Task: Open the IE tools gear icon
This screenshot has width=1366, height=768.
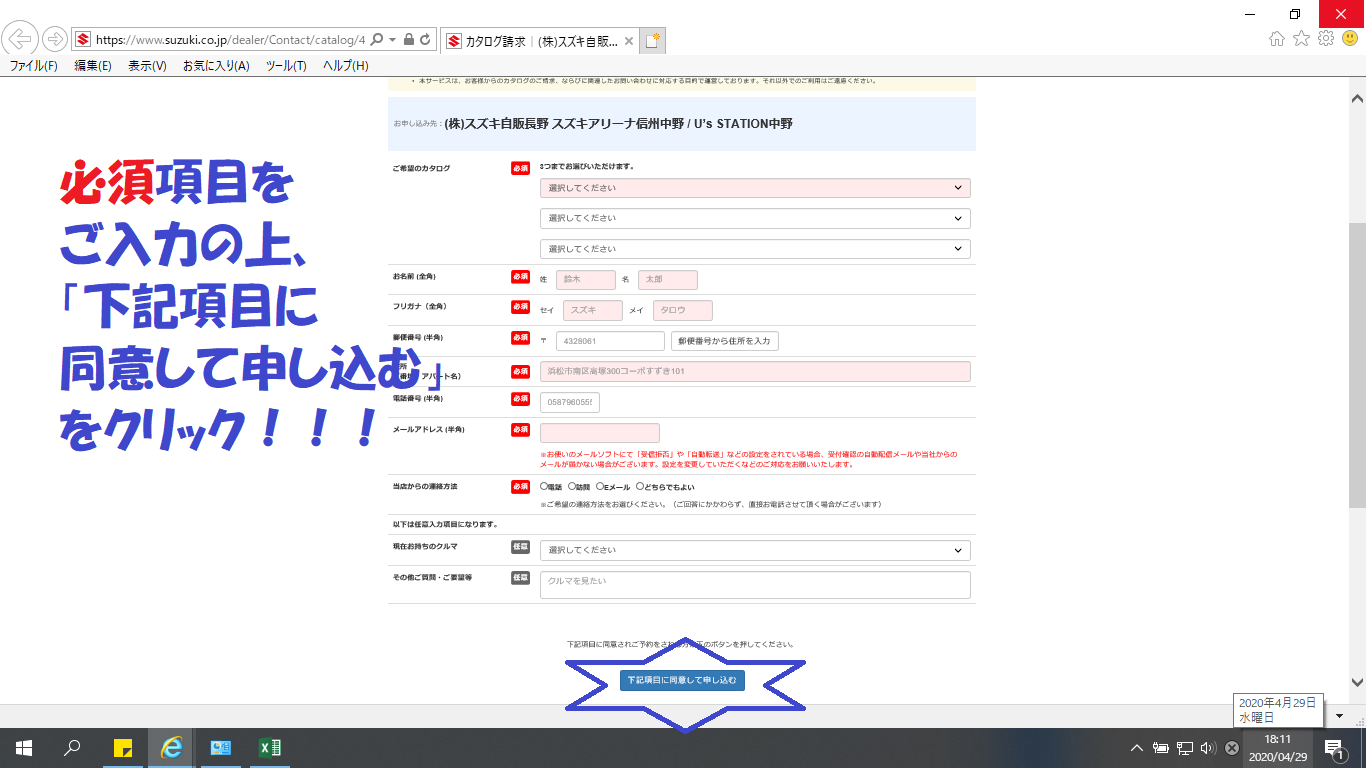Action: coord(1326,39)
